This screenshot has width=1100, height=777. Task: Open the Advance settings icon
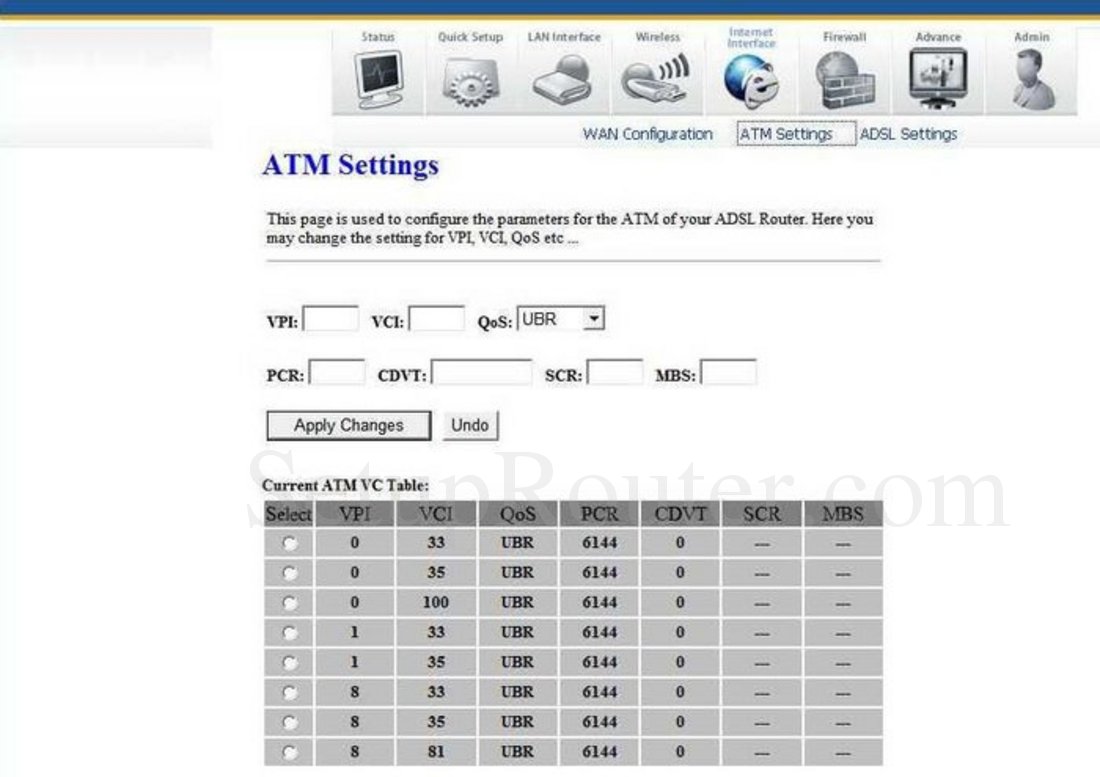[x=937, y=78]
